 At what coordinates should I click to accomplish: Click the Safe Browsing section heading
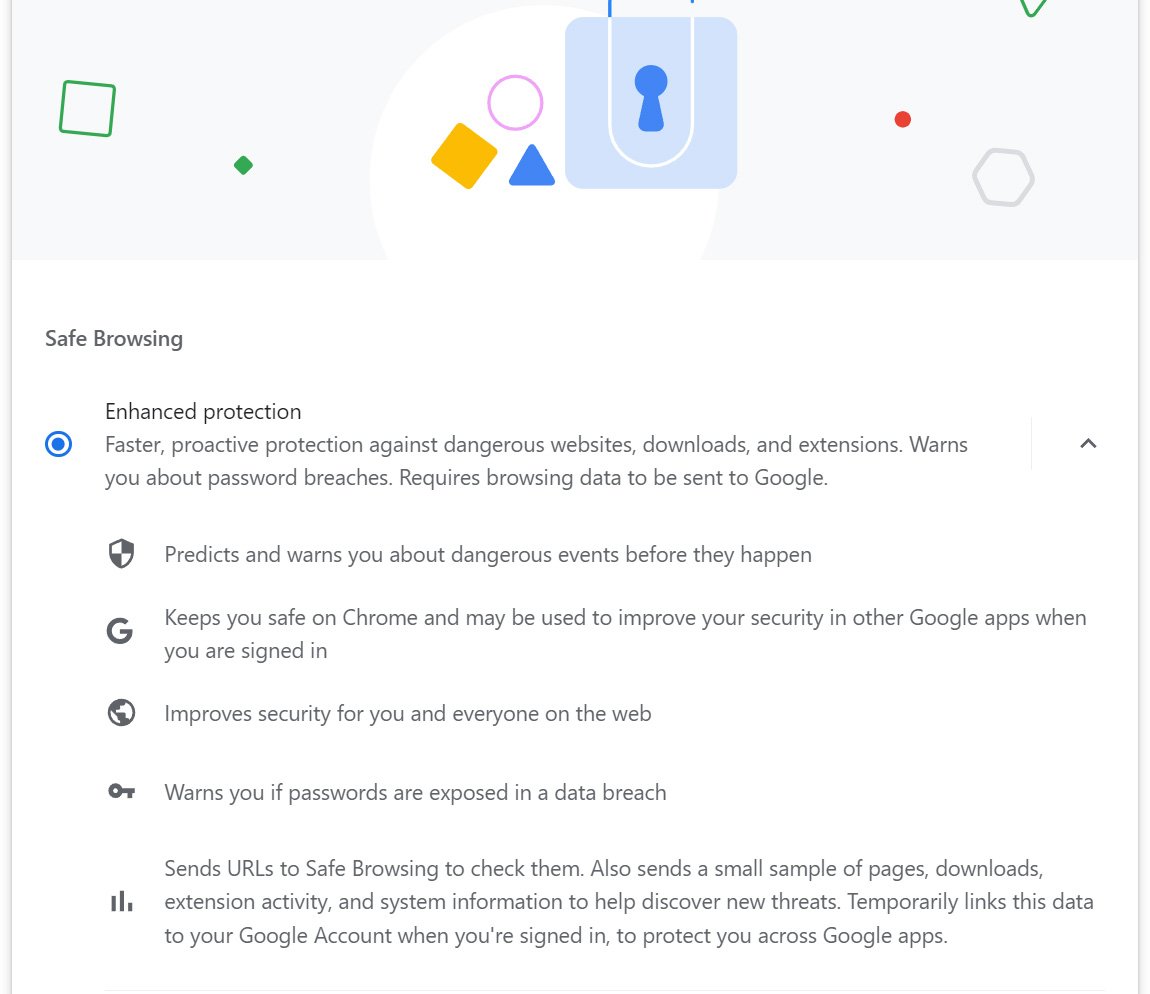coord(114,338)
